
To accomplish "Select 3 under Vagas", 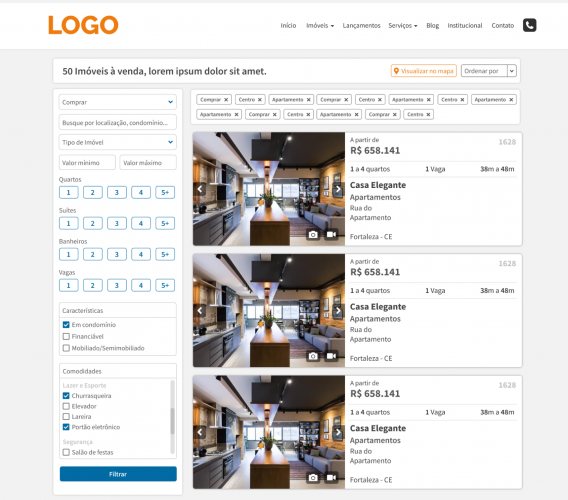I will click(x=117, y=286).
